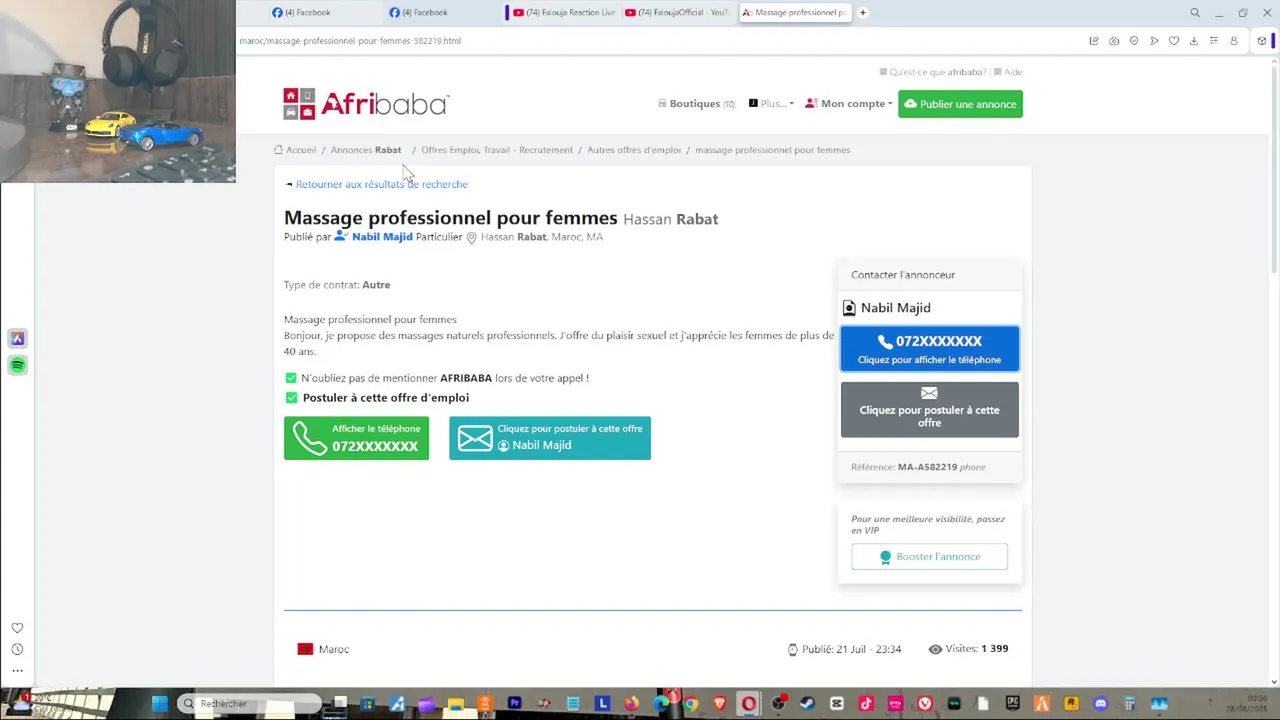Open Easy Setup sliders icon
The height and width of the screenshot is (720, 1280).
[1214, 41]
